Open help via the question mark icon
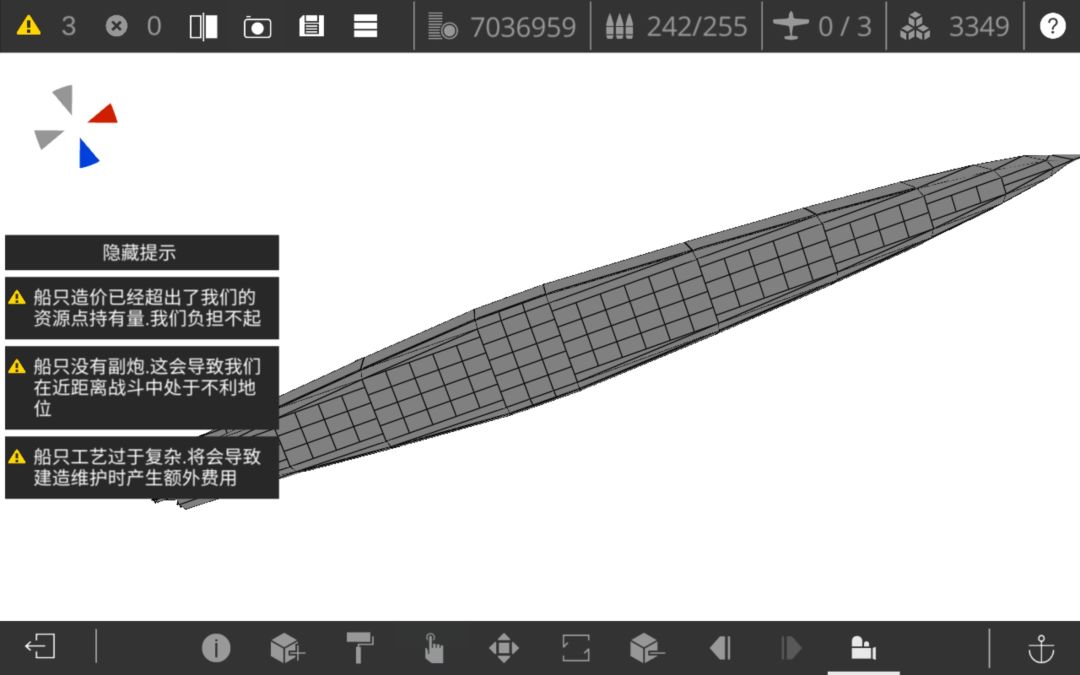This screenshot has width=1080, height=675. point(1052,26)
